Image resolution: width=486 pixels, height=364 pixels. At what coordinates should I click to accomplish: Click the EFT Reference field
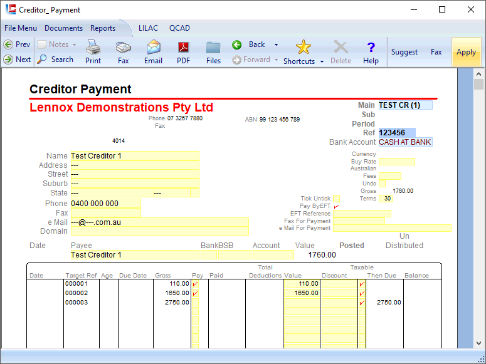tap(362, 214)
